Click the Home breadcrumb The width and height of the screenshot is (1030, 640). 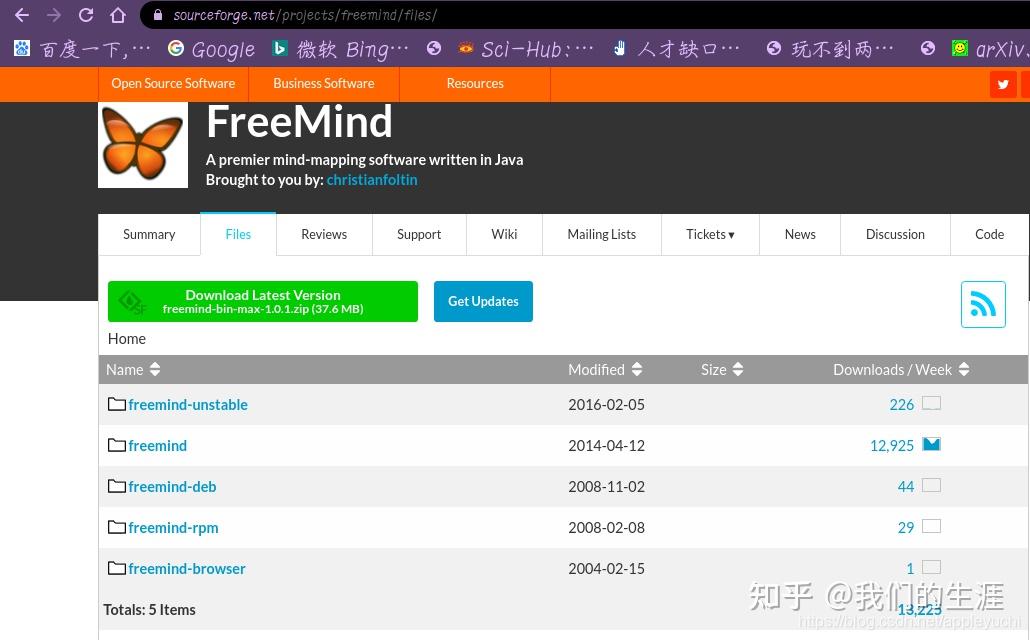(127, 339)
